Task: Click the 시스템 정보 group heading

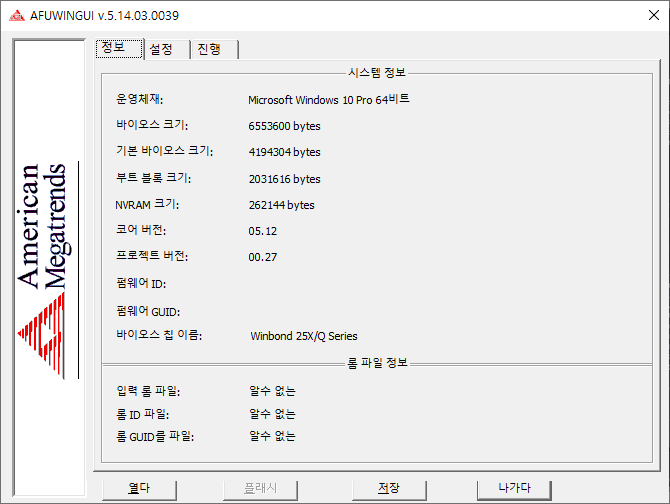Action: pos(376,73)
